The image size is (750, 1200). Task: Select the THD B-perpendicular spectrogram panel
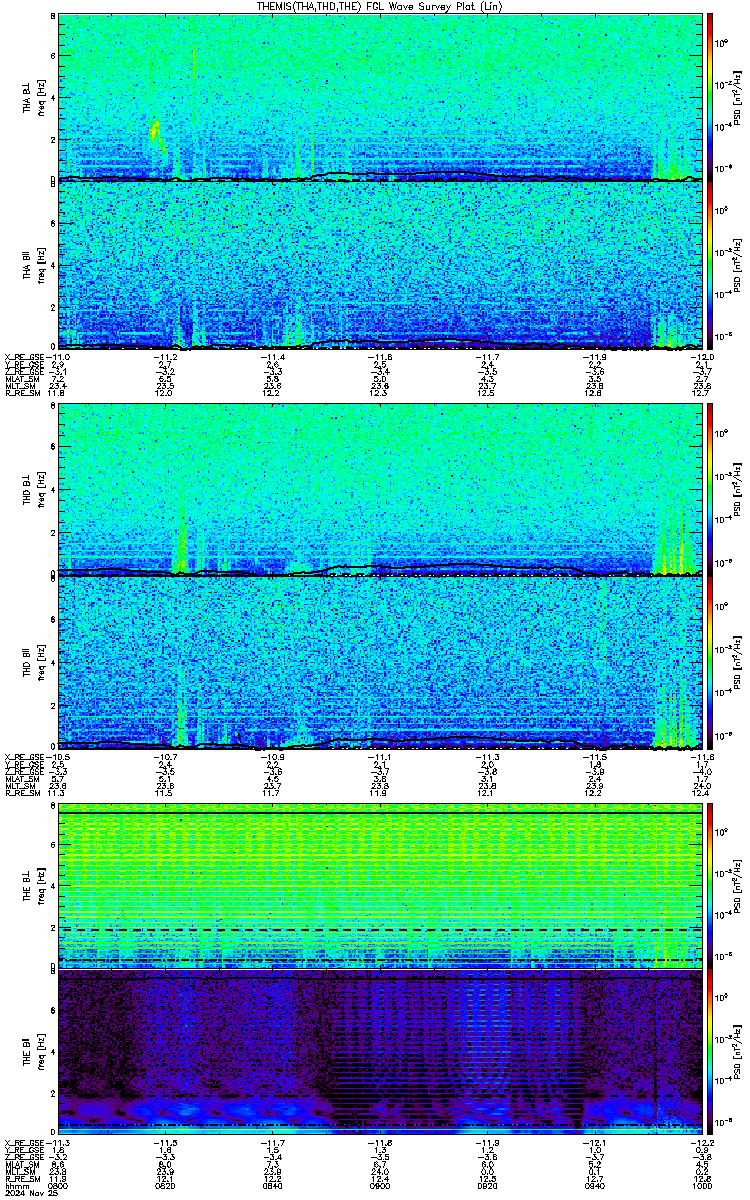(381, 489)
